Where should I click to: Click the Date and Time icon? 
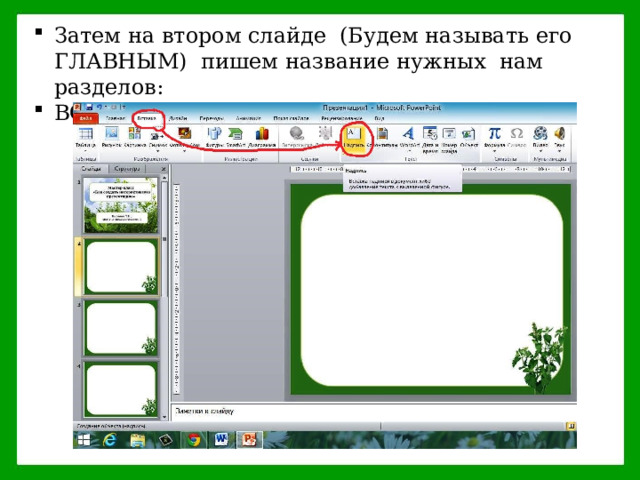pos(430,133)
